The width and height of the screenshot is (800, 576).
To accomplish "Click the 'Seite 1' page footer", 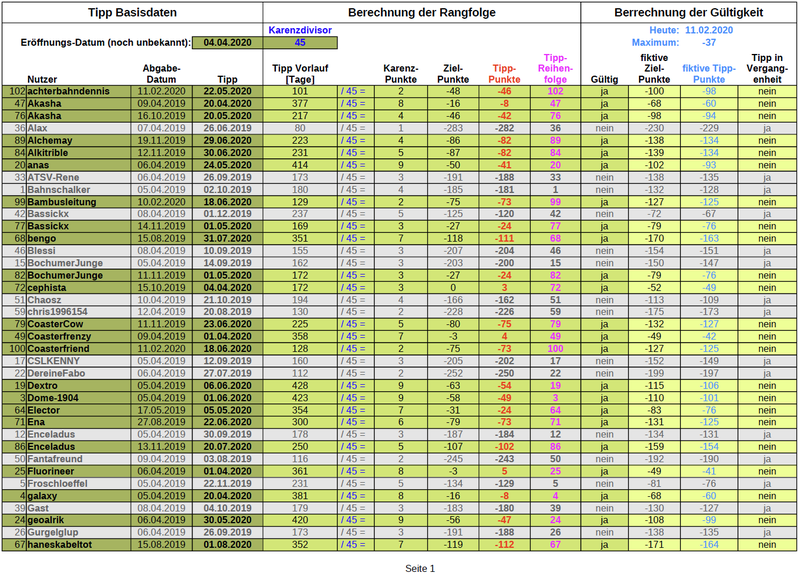I will click(x=420, y=568).
